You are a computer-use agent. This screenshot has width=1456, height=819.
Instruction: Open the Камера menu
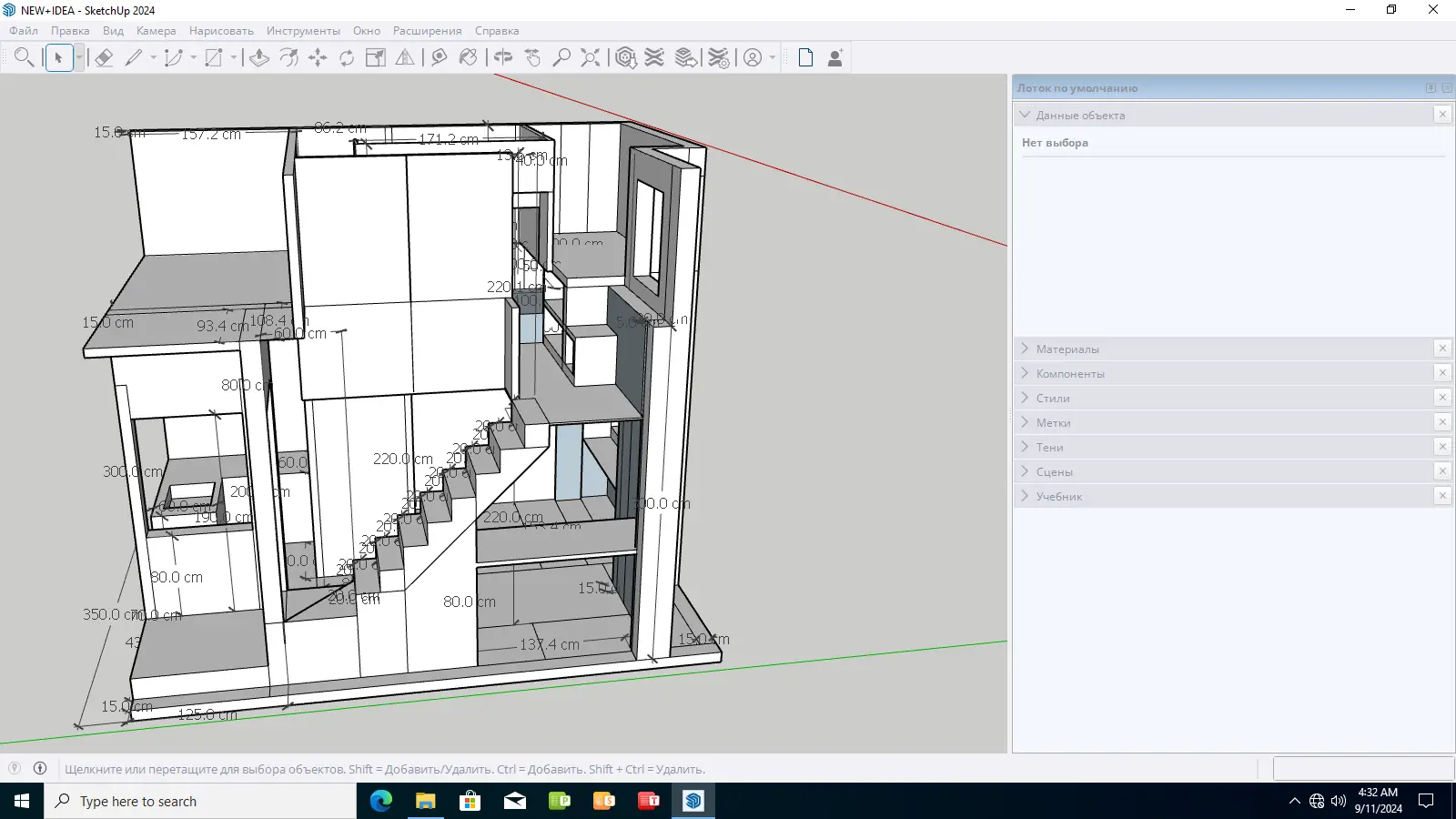pos(156,31)
